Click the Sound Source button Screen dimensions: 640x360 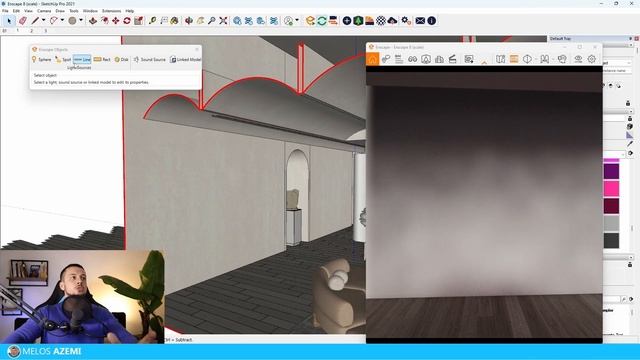(149, 60)
